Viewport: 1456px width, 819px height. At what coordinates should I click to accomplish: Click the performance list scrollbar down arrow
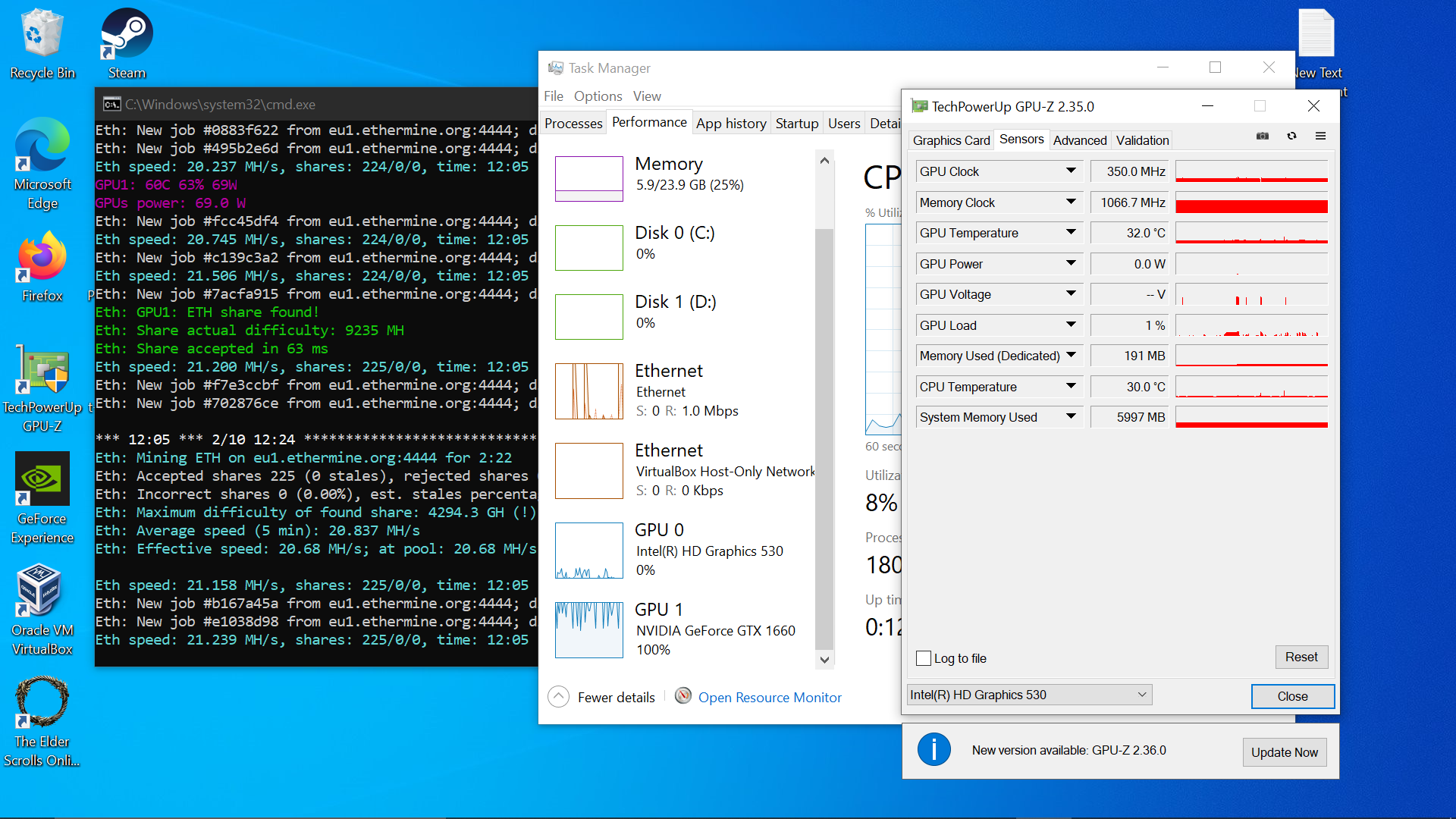(825, 660)
